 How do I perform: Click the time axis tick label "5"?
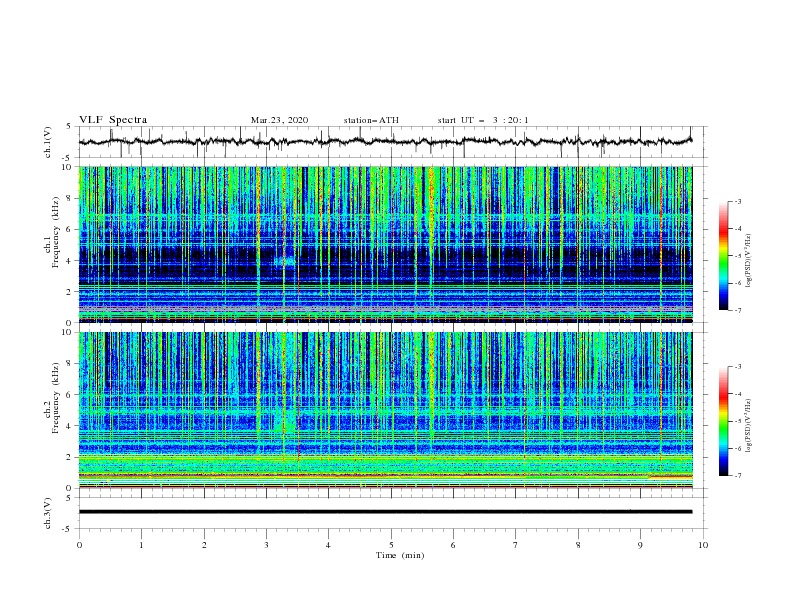(x=391, y=545)
